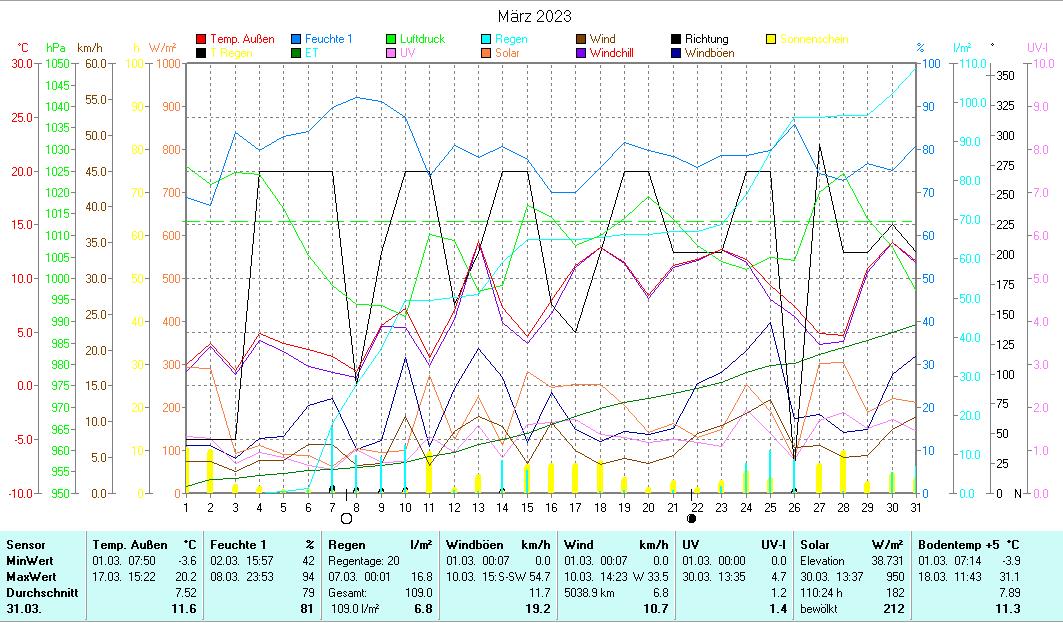Select the Richtung legend label
The height and width of the screenshot is (623, 1063).
tap(706, 40)
